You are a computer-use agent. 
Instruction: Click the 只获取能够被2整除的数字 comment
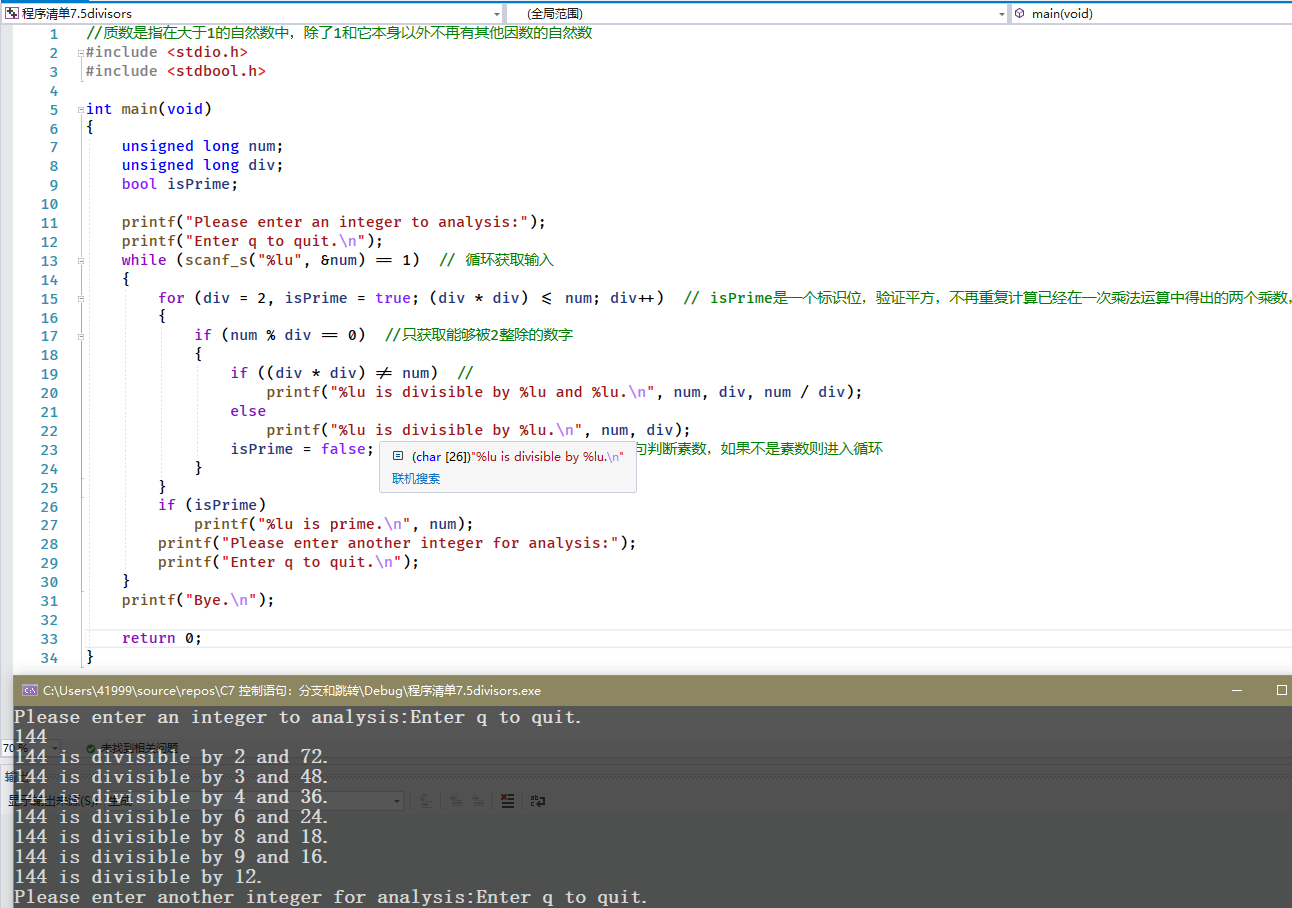(479, 336)
